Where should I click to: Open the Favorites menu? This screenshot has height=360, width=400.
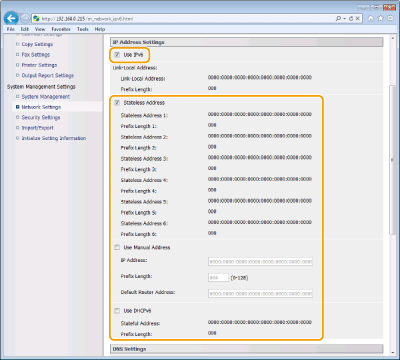point(61,29)
